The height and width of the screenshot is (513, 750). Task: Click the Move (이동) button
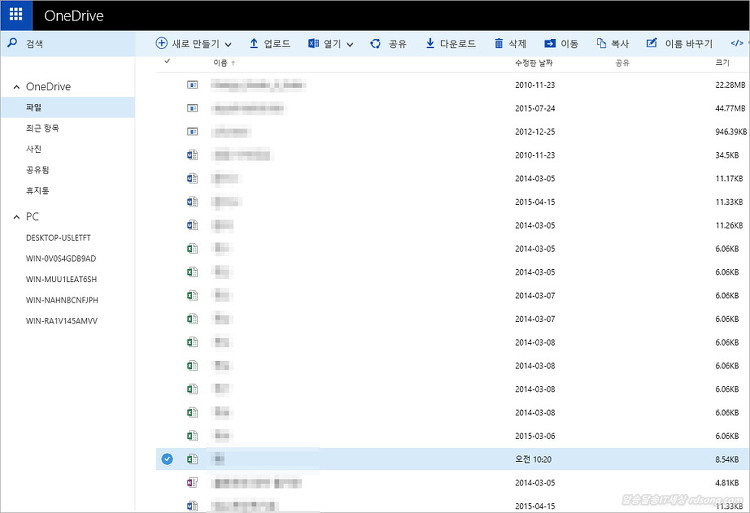click(562, 44)
